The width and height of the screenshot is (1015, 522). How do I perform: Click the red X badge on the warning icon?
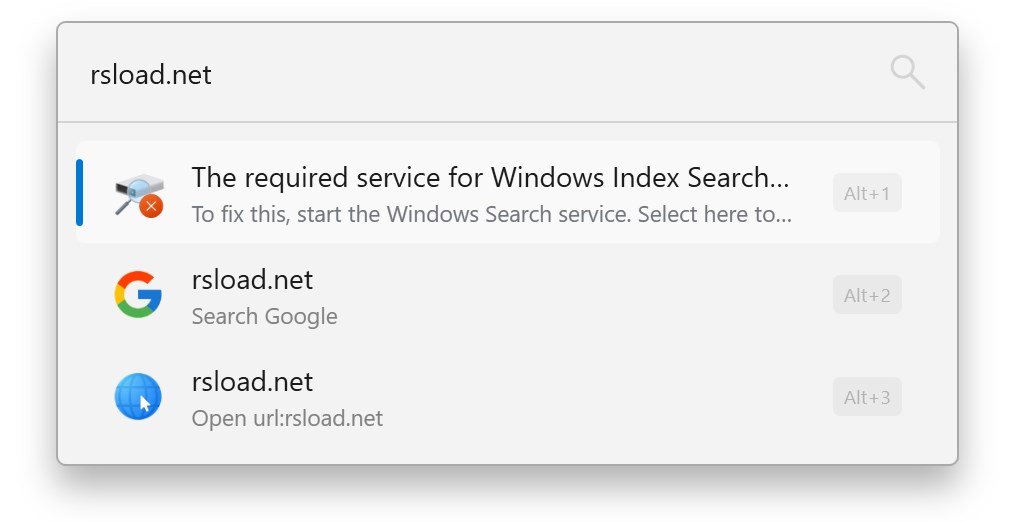[151, 206]
